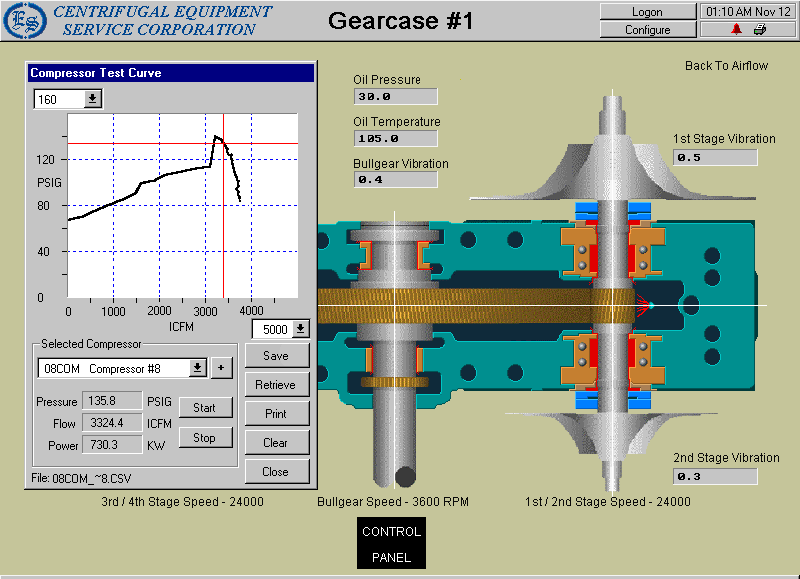Click the 160 value in the pressure scale box
Viewport: 800px width, 579px height.
point(47,99)
